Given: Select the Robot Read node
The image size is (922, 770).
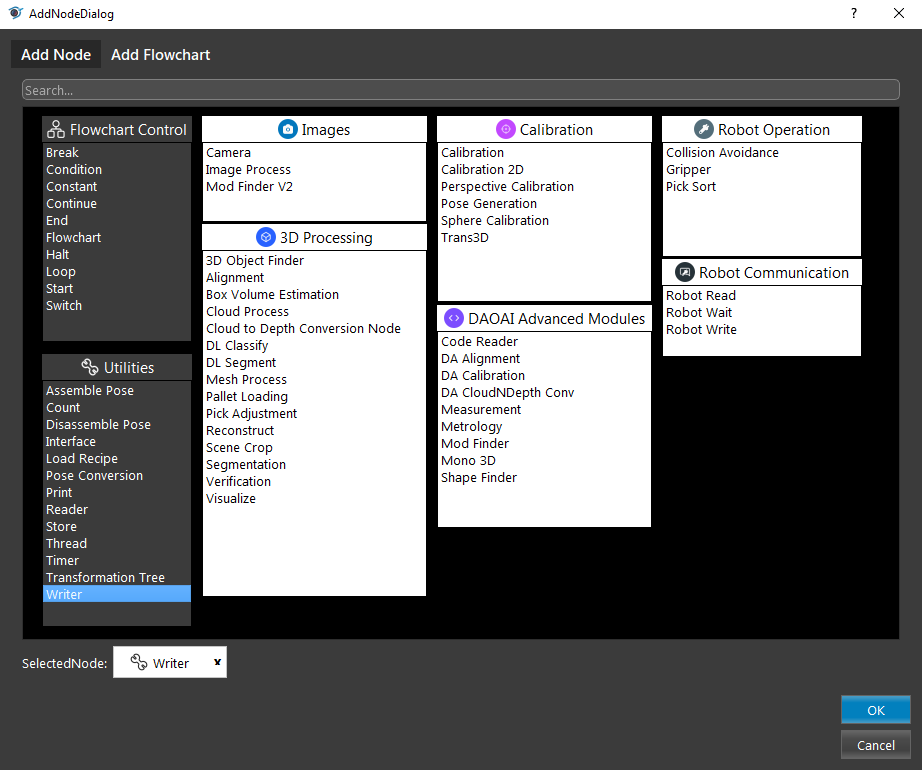Looking at the screenshot, I should [x=701, y=296].
